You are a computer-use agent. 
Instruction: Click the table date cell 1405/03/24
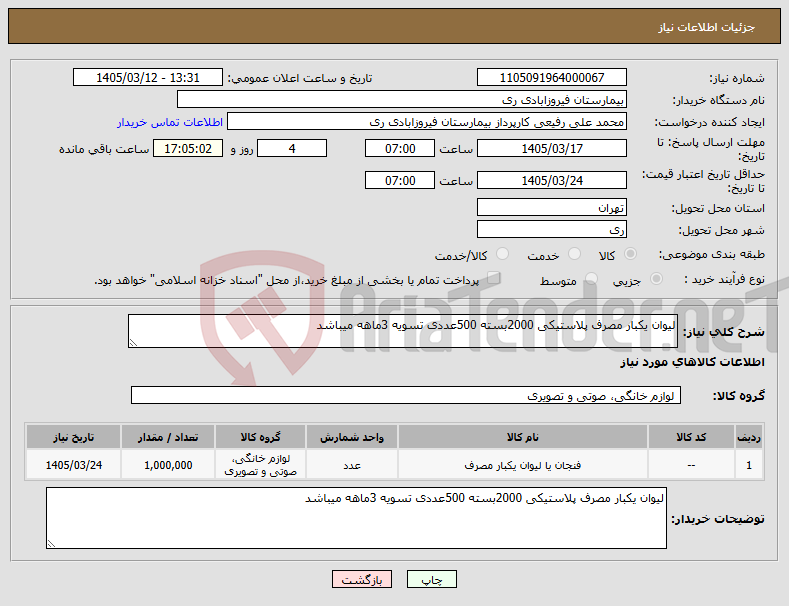[x=73, y=465]
